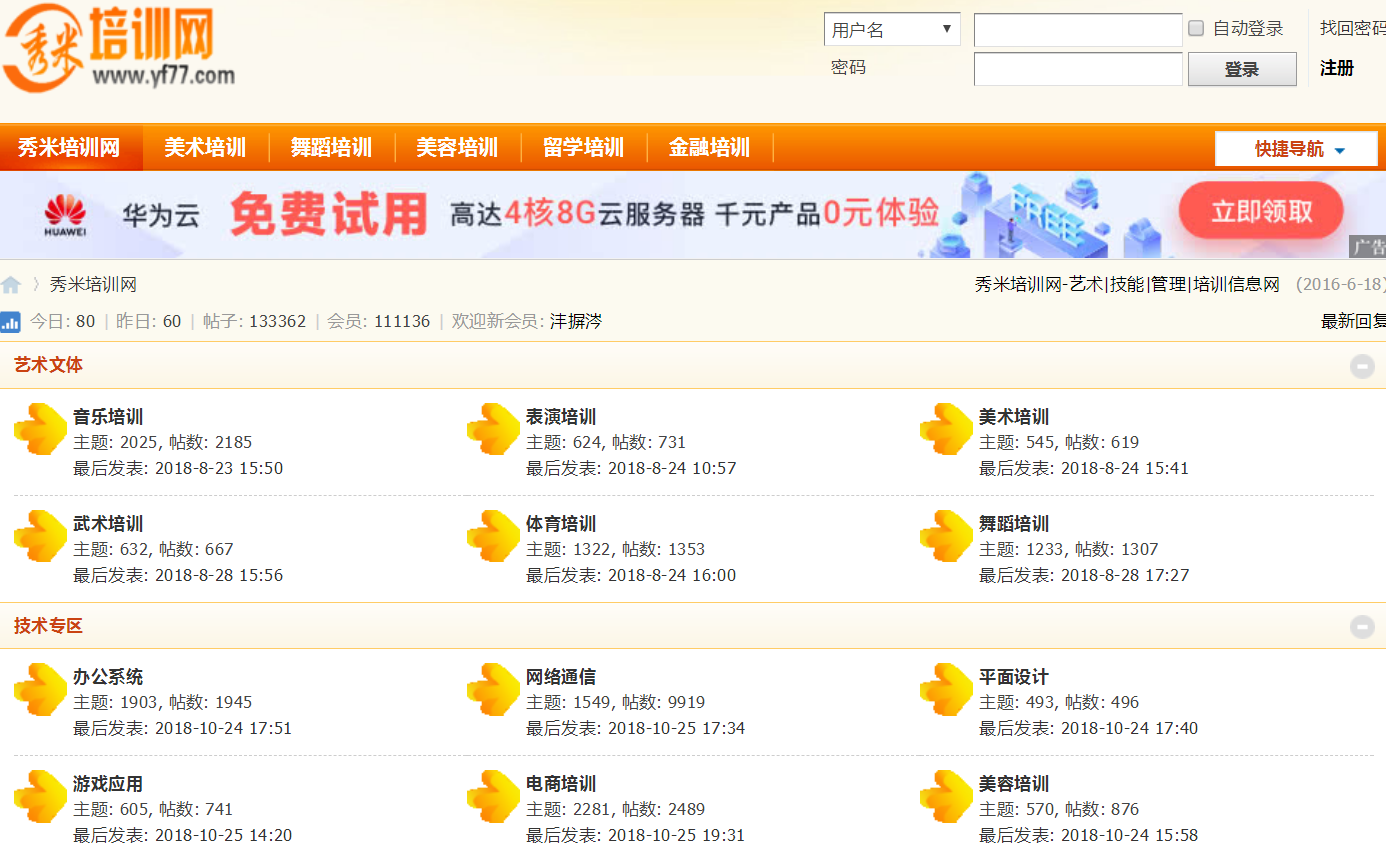The height and width of the screenshot is (856, 1386).
Task: Open new member 沣摒涔 profile link
Action: 576,322
